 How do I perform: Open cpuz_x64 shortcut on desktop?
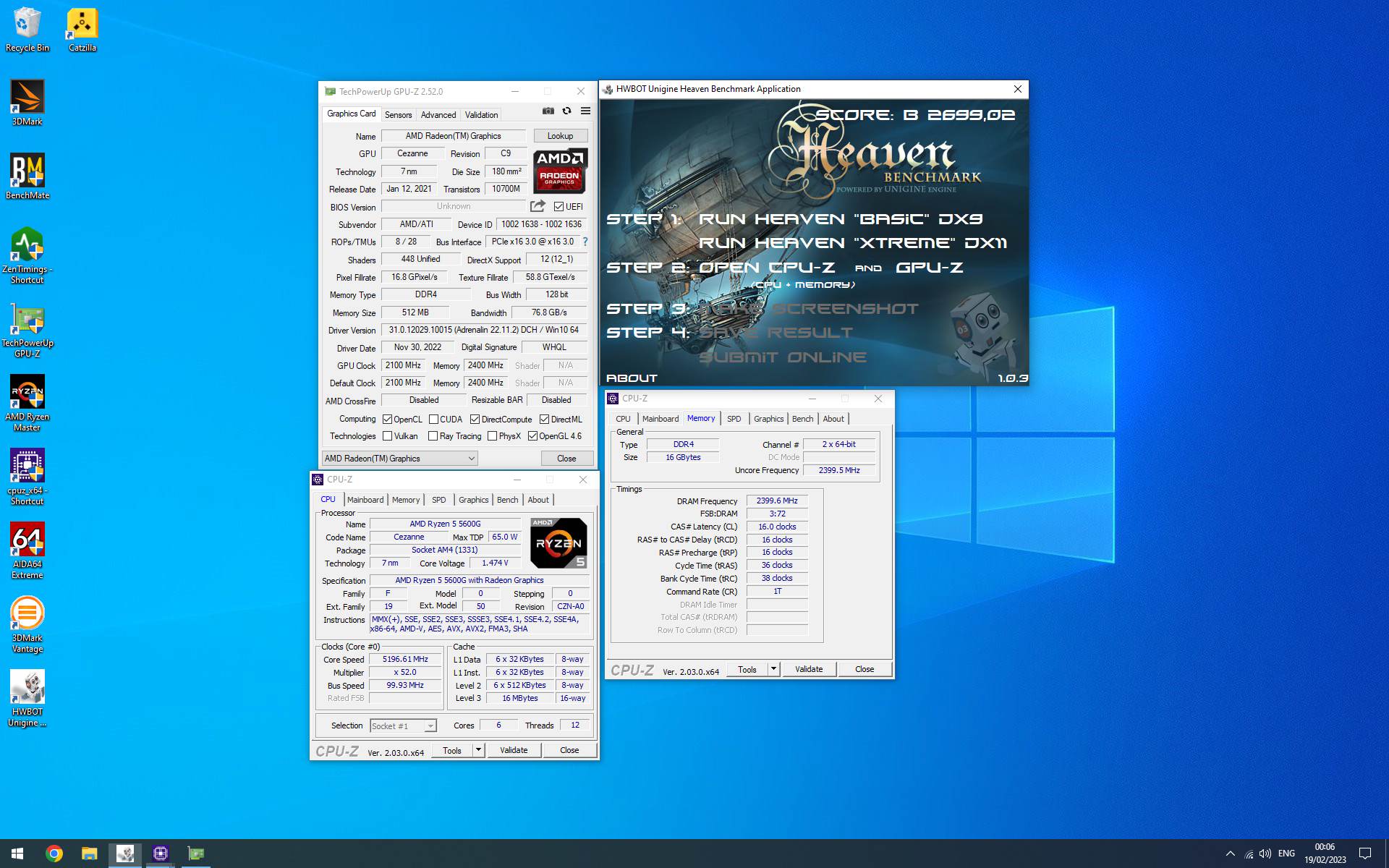[27, 477]
